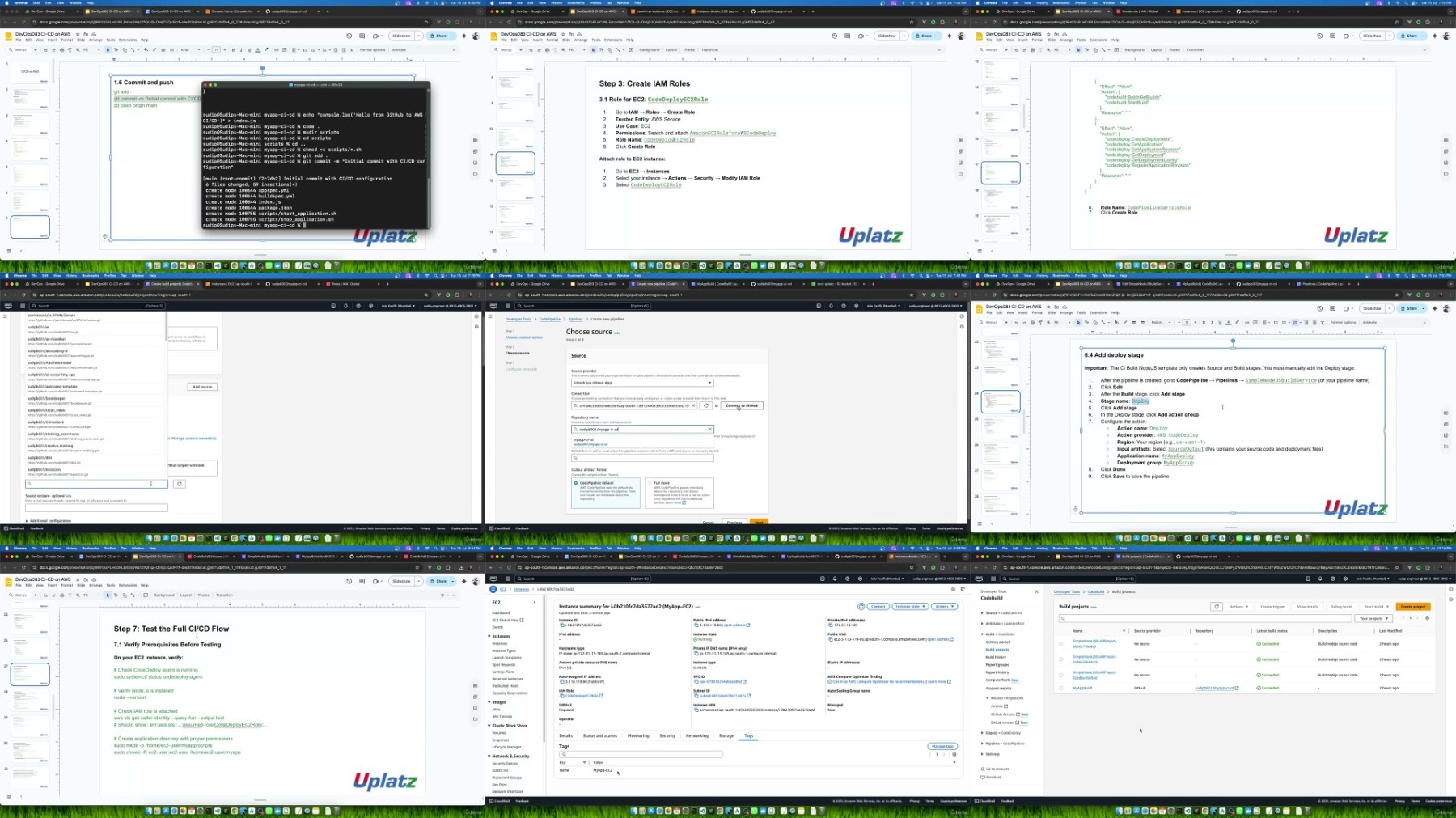The height and width of the screenshot is (818, 1456).
Task: Open Build projects table settings gear
Action: pyautogui.click(x=1427, y=618)
